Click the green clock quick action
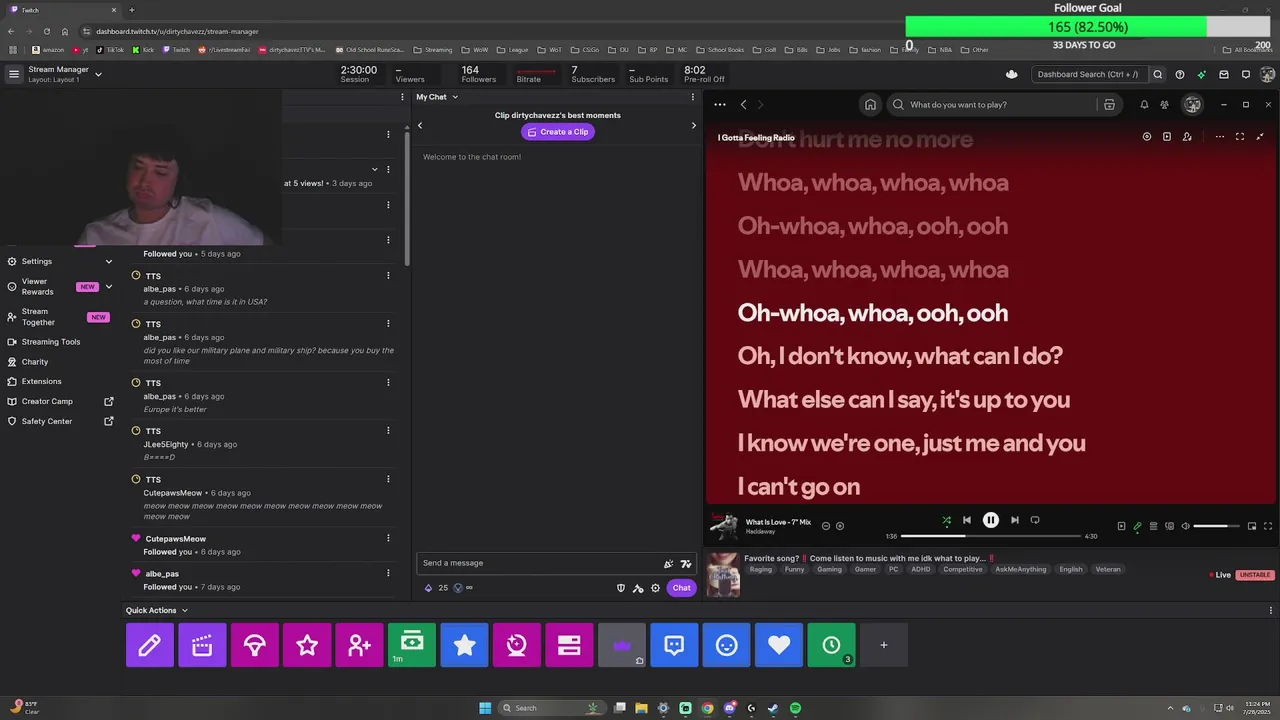Image resolution: width=1280 pixels, height=720 pixels. (x=831, y=645)
